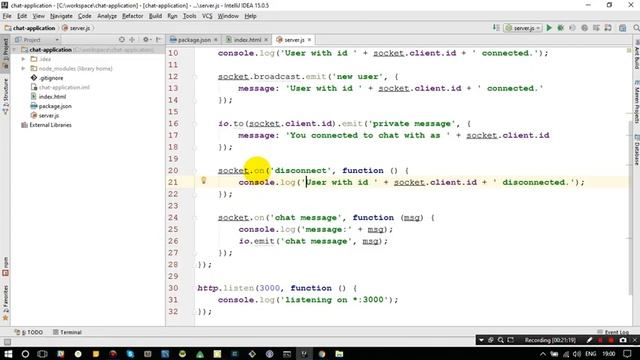The height and width of the screenshot is (360, 640).
Task: Collapse the chat-application root node
Action: pos(15,50)
